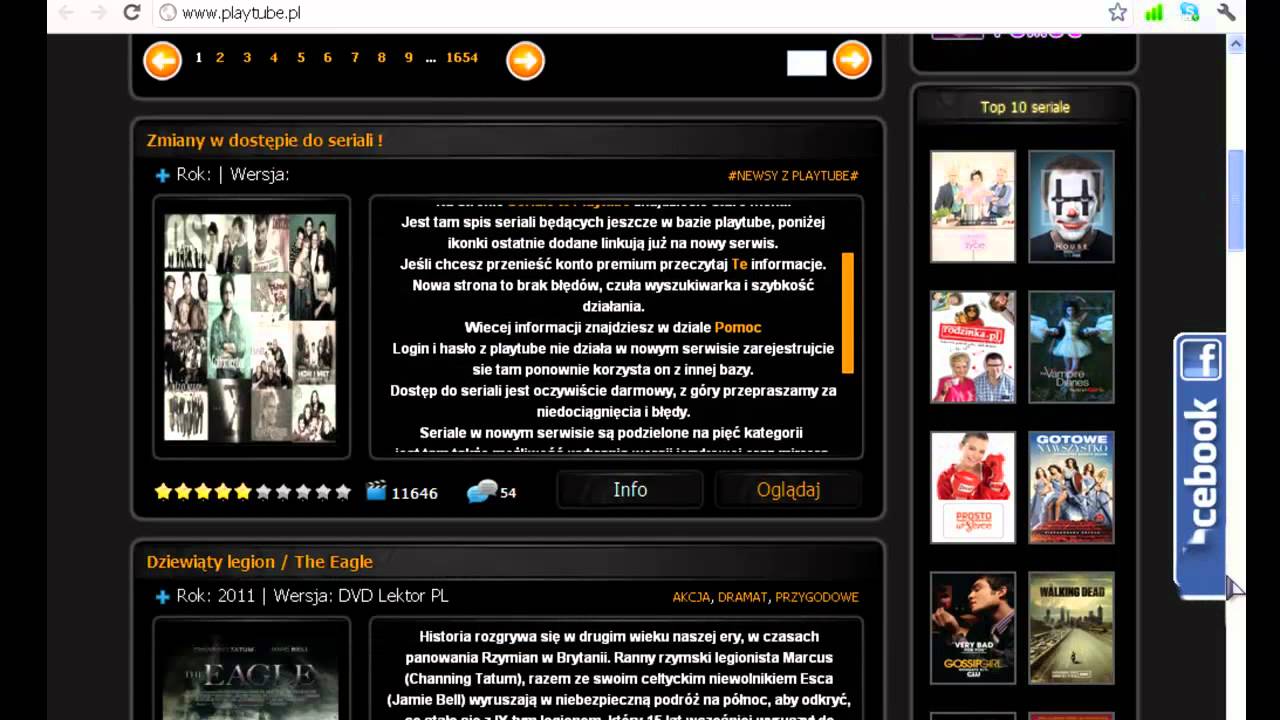Click the plus icon beside Rok: | Wersja:

[x=163, y=176]
